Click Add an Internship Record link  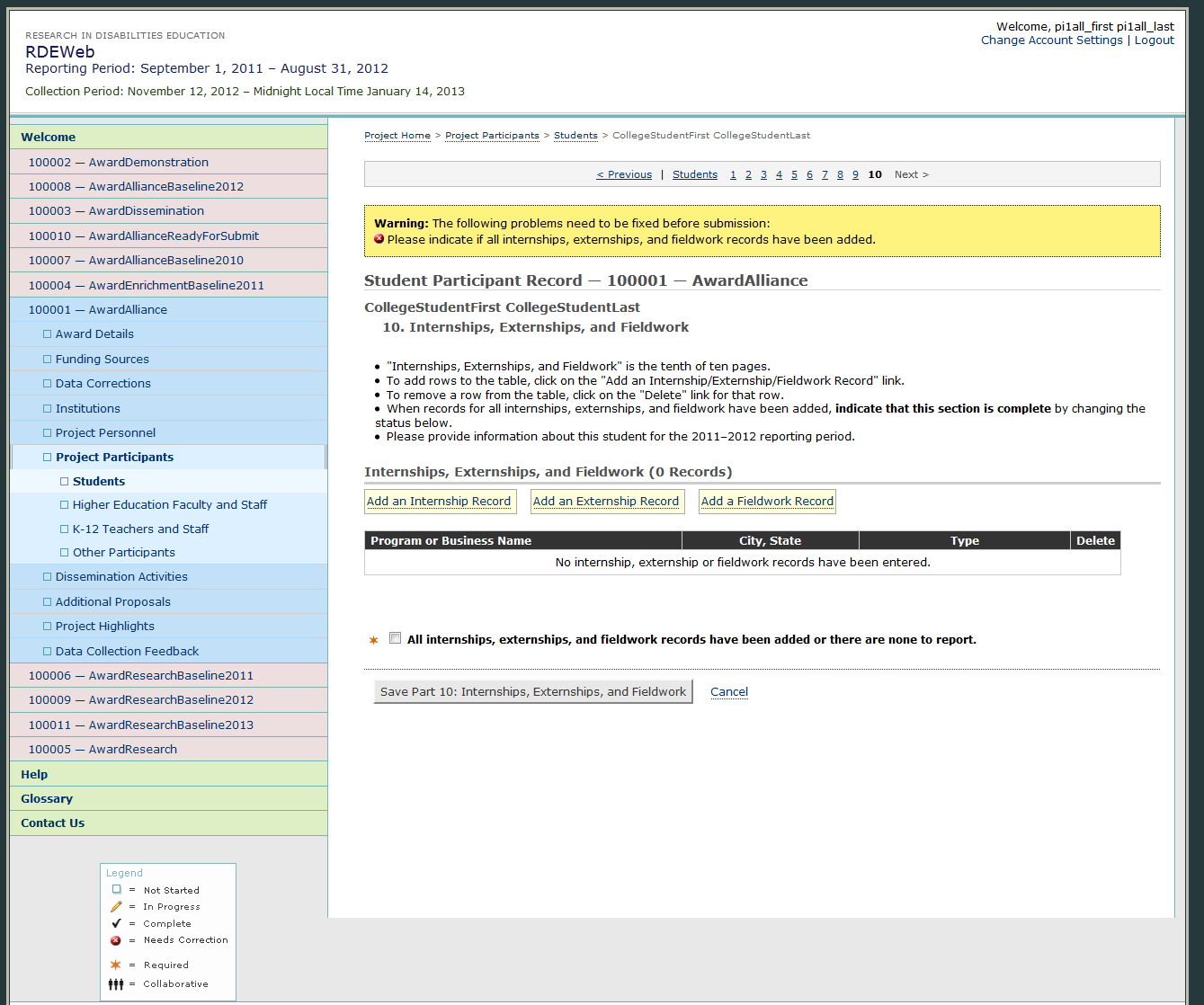tap(439, 502)
